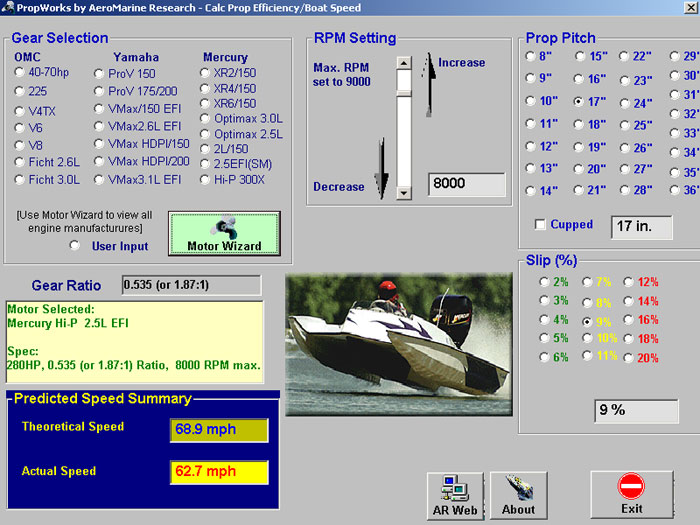This screenshot has height=525, width=700.
Task: Set slip to 12%
Action: (628, 282)
